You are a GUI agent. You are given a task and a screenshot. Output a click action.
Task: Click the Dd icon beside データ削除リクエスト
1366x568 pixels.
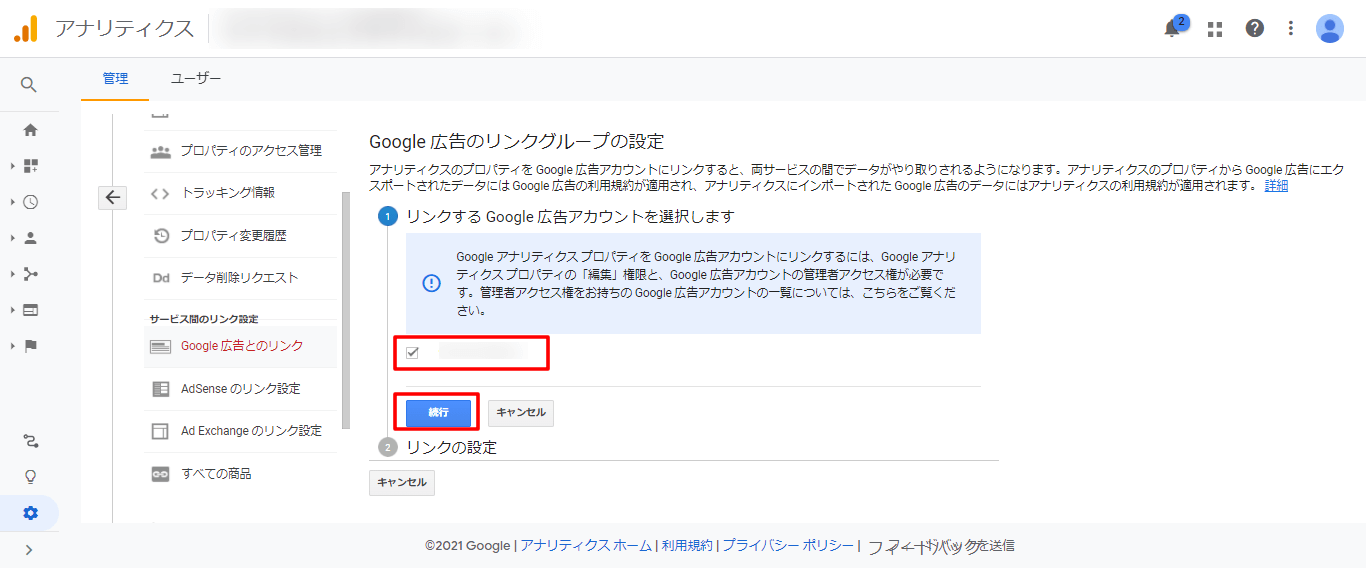pos(160,278)
